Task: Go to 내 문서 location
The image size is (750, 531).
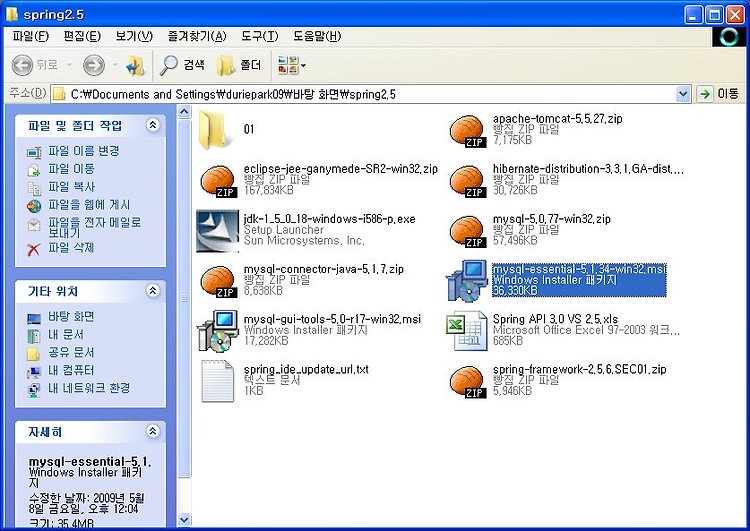Action: coord(66,334)
